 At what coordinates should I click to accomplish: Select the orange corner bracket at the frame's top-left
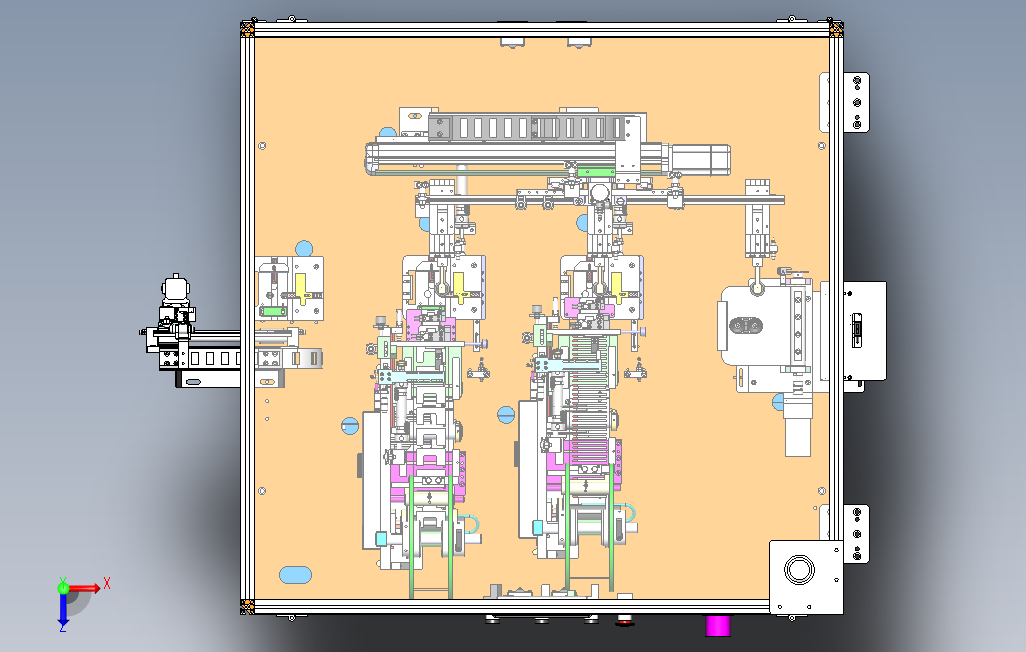[x=247, y=29]
